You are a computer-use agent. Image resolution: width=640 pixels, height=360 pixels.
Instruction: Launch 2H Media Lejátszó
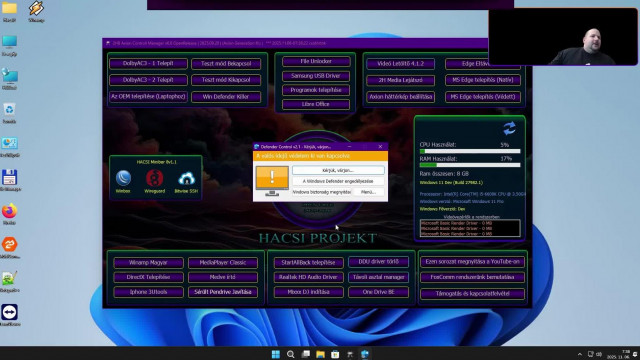[400, 80]
